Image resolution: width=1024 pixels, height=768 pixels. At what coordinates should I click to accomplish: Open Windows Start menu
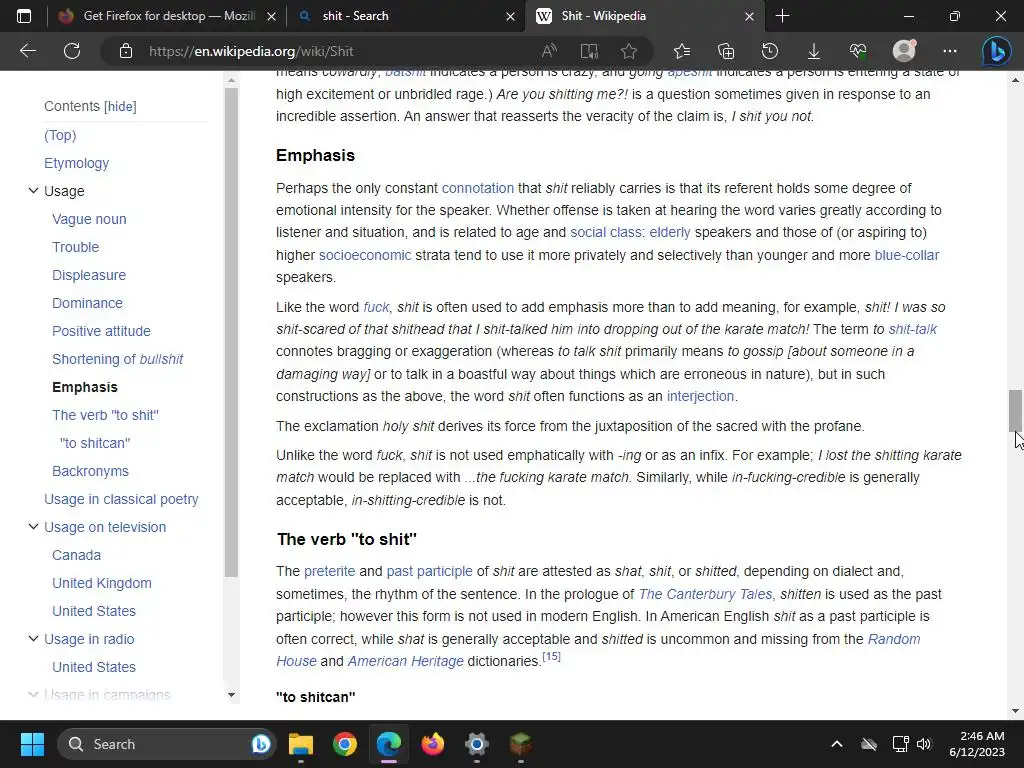tap(32, 744)
